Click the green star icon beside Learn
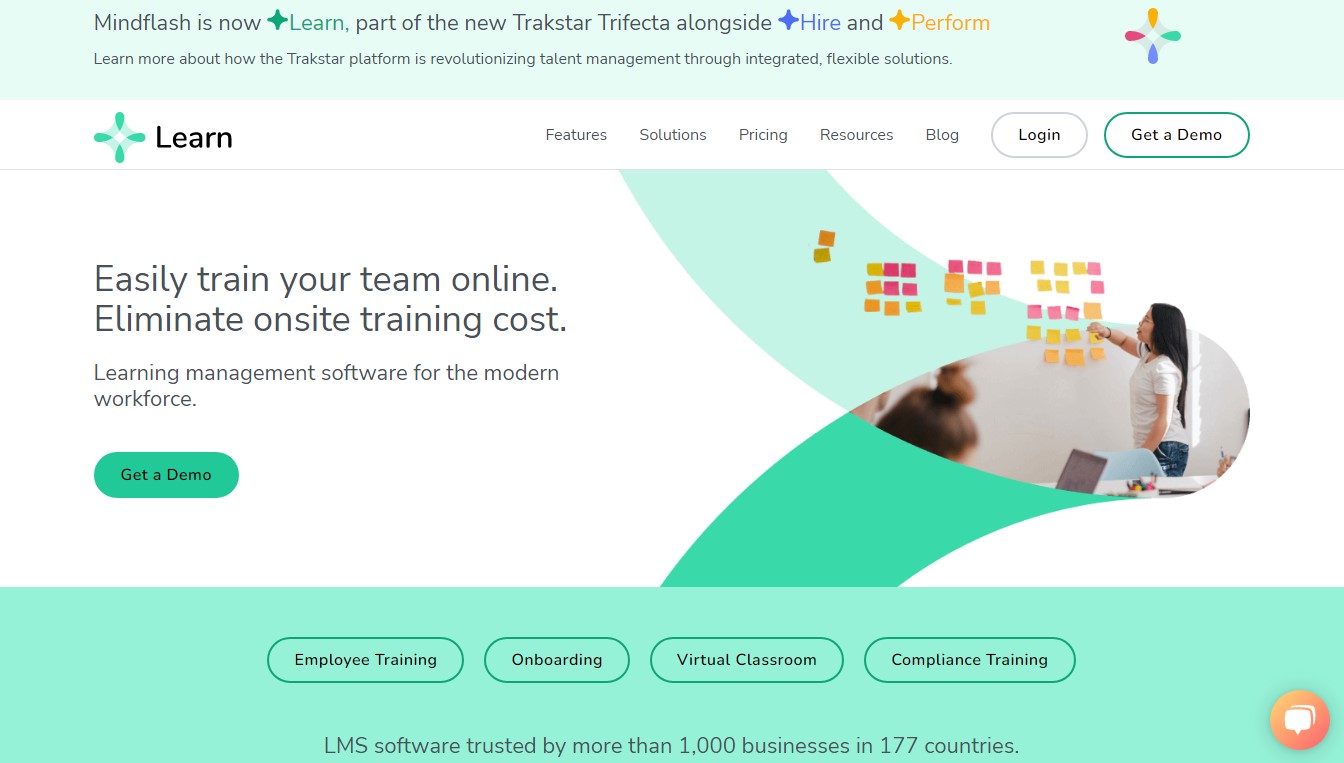Viewport: 1344px width, 763px height. 277,21
